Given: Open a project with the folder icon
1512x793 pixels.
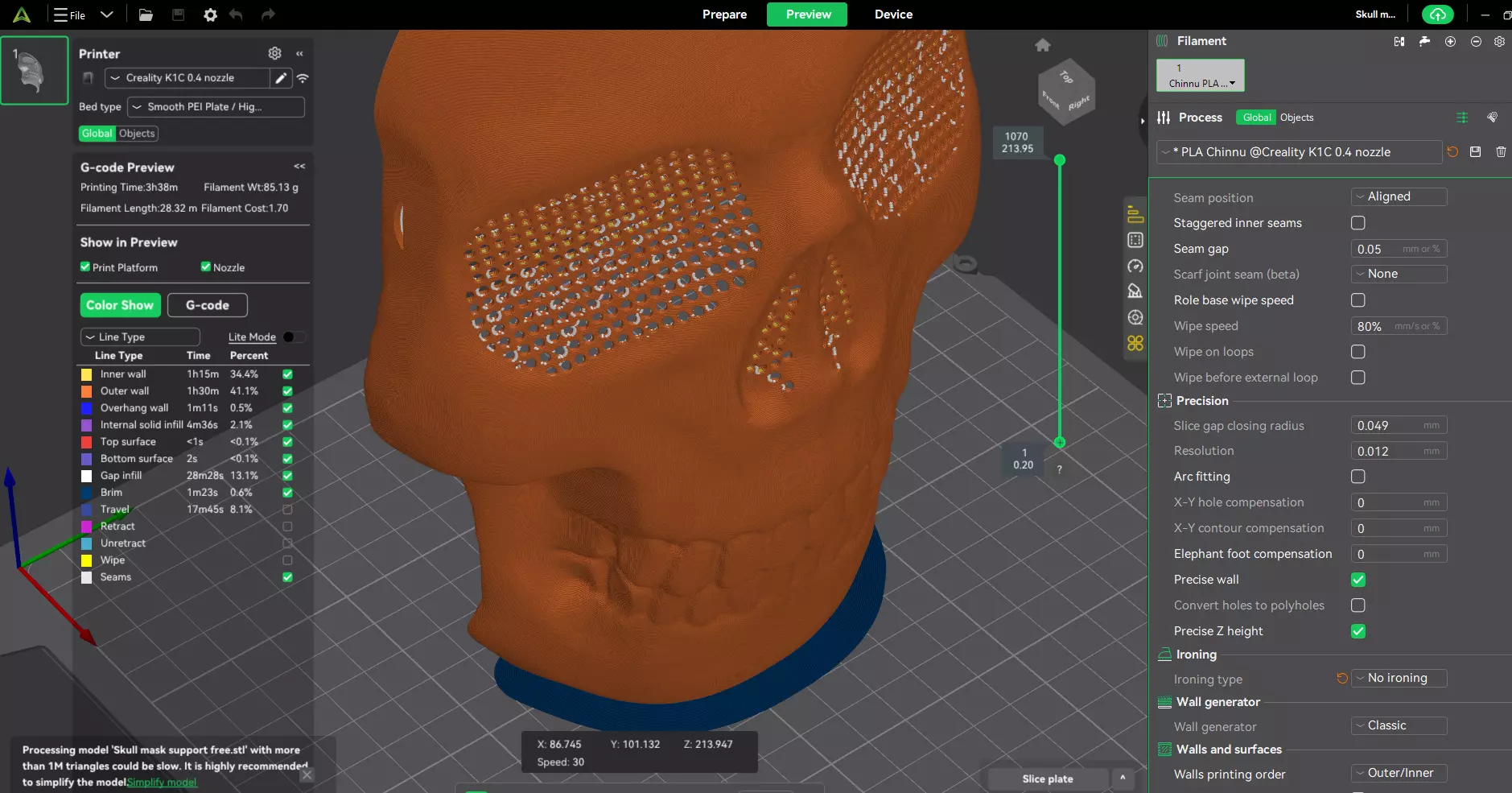Looking at the screenshot, I should 146,14.
